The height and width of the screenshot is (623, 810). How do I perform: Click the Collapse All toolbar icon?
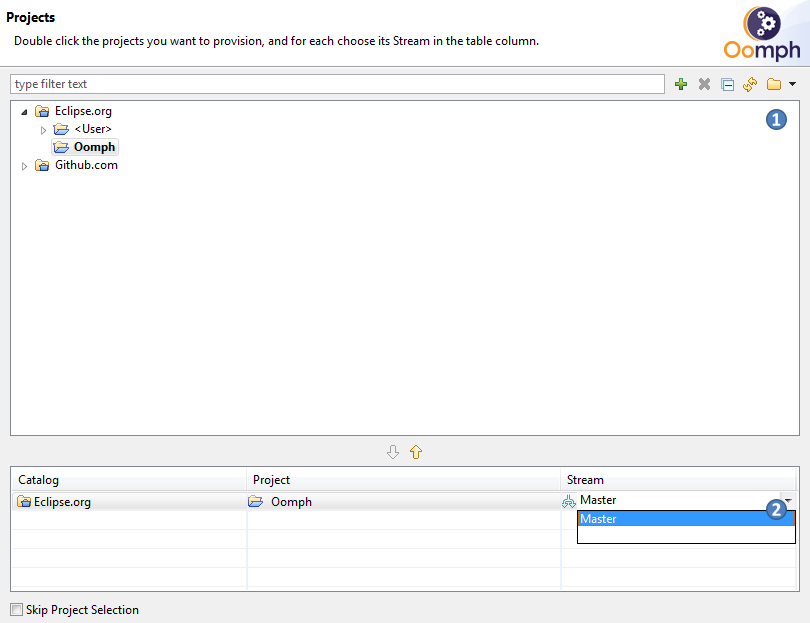click(x=727, y=85)
